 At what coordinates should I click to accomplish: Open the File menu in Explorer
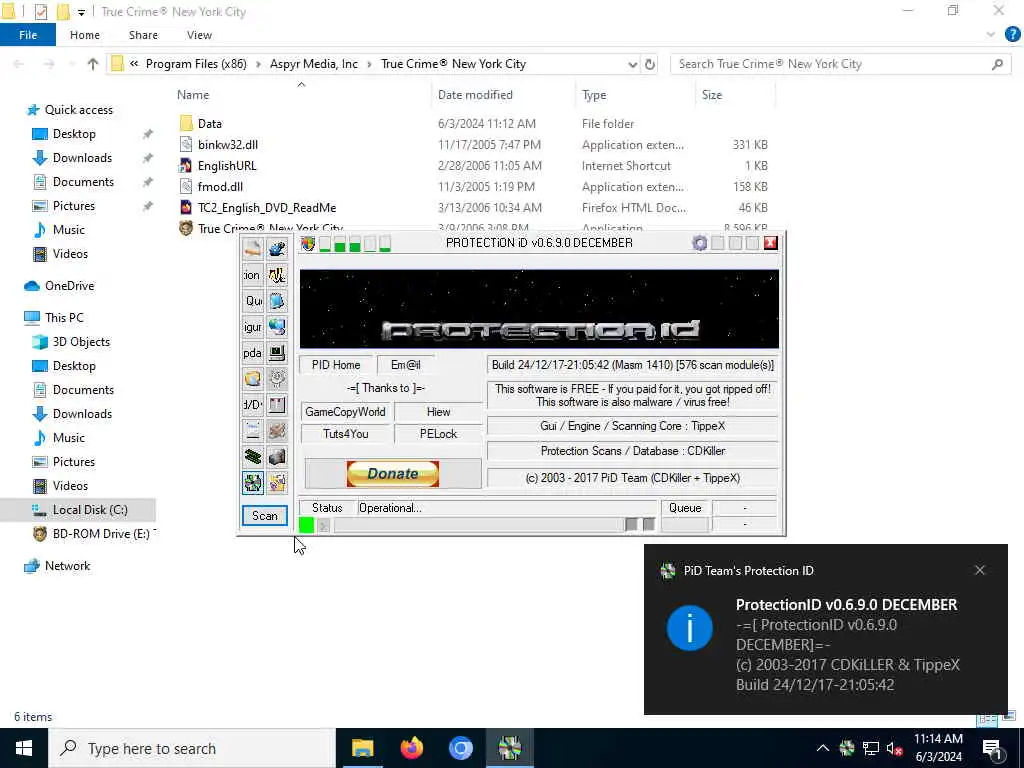(x=28, y=35)
